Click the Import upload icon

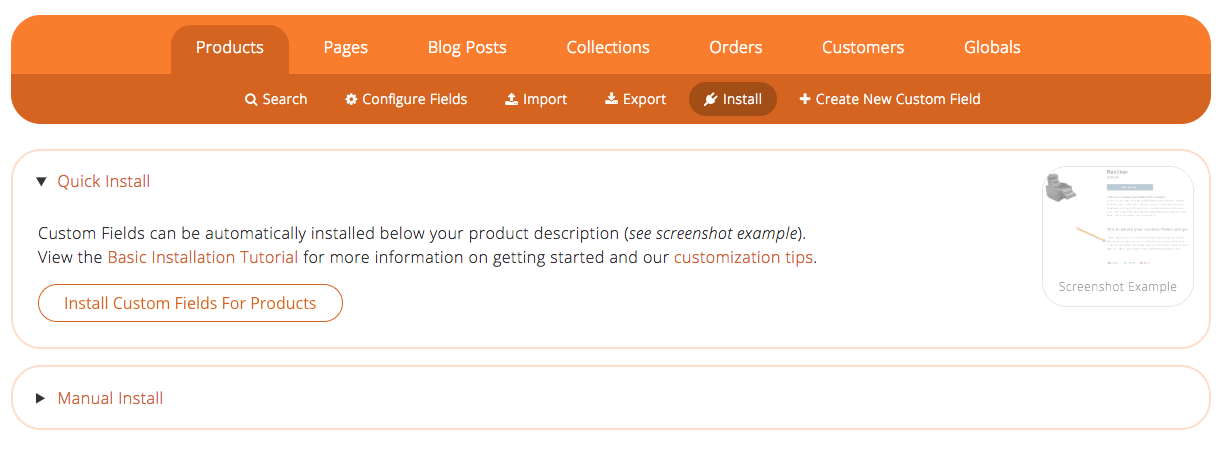coord(511,99)
